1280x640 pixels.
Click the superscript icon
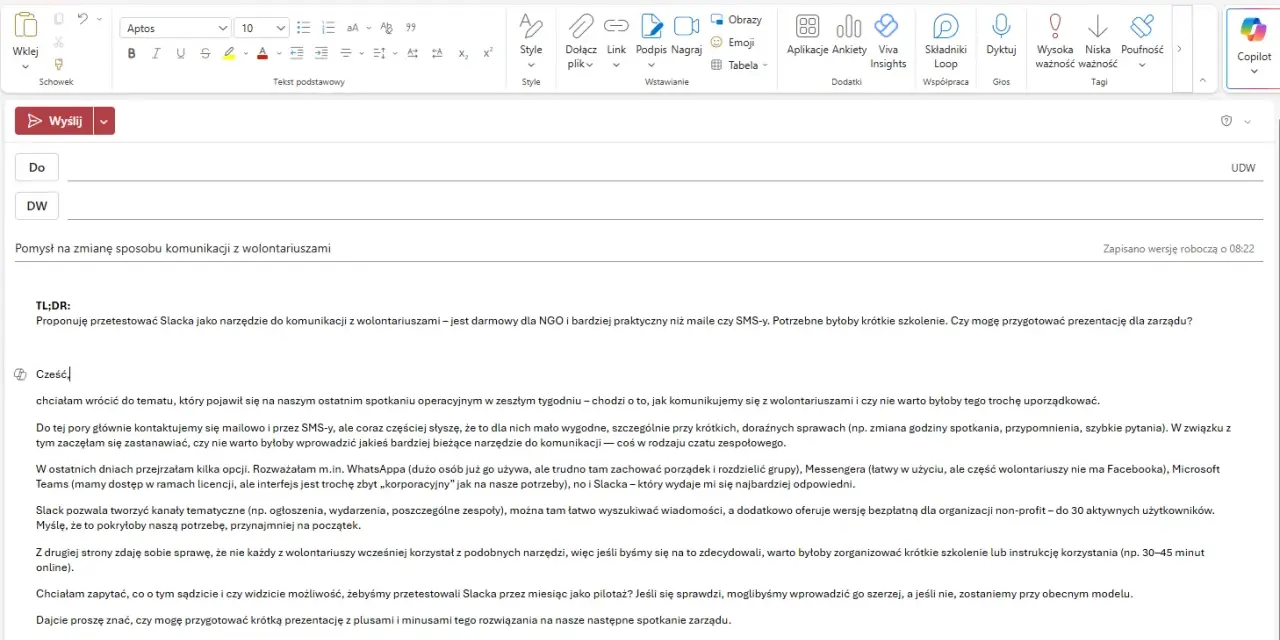488,53
